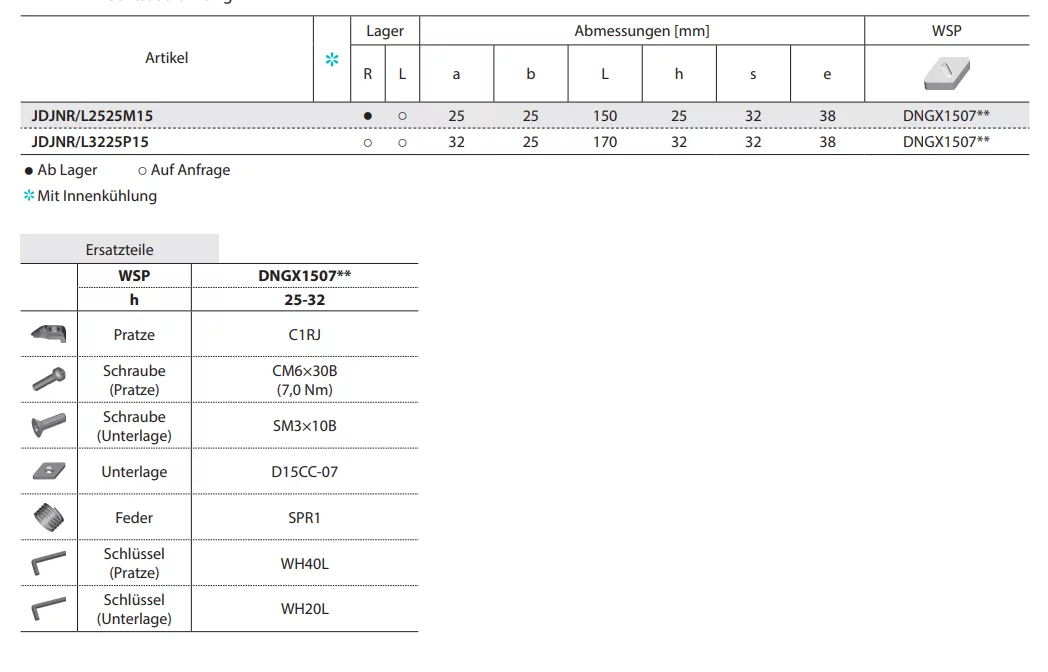Click the hex key image for Schlüssel (Unterlage)

(x=48, y=609)
